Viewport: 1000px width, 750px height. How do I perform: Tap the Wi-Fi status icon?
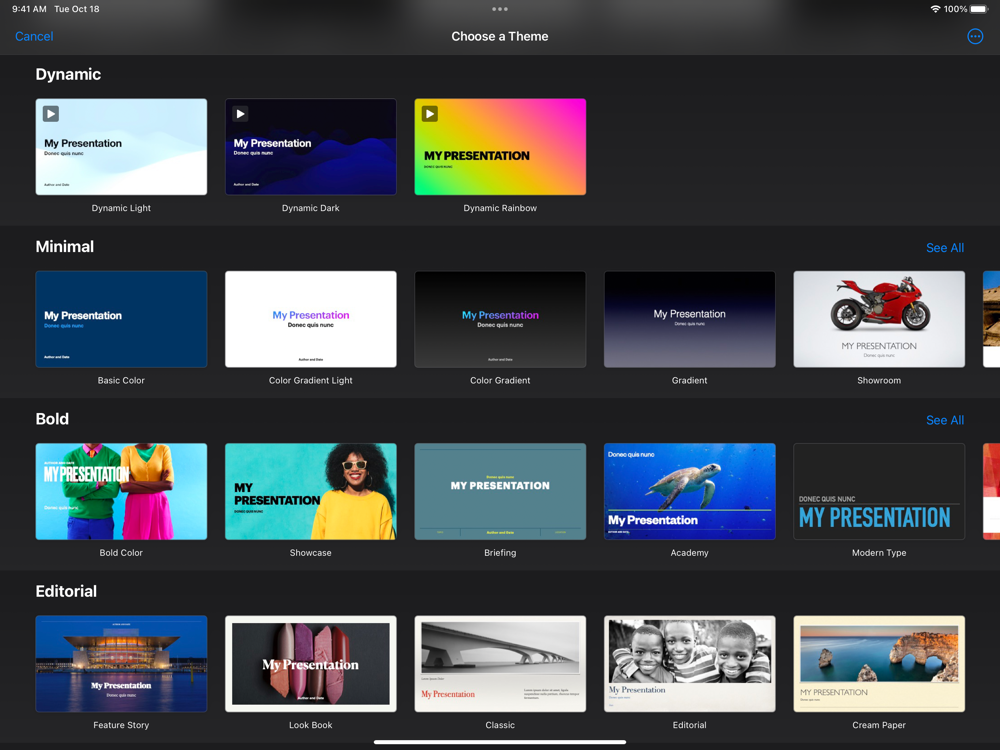click(935, 9)
